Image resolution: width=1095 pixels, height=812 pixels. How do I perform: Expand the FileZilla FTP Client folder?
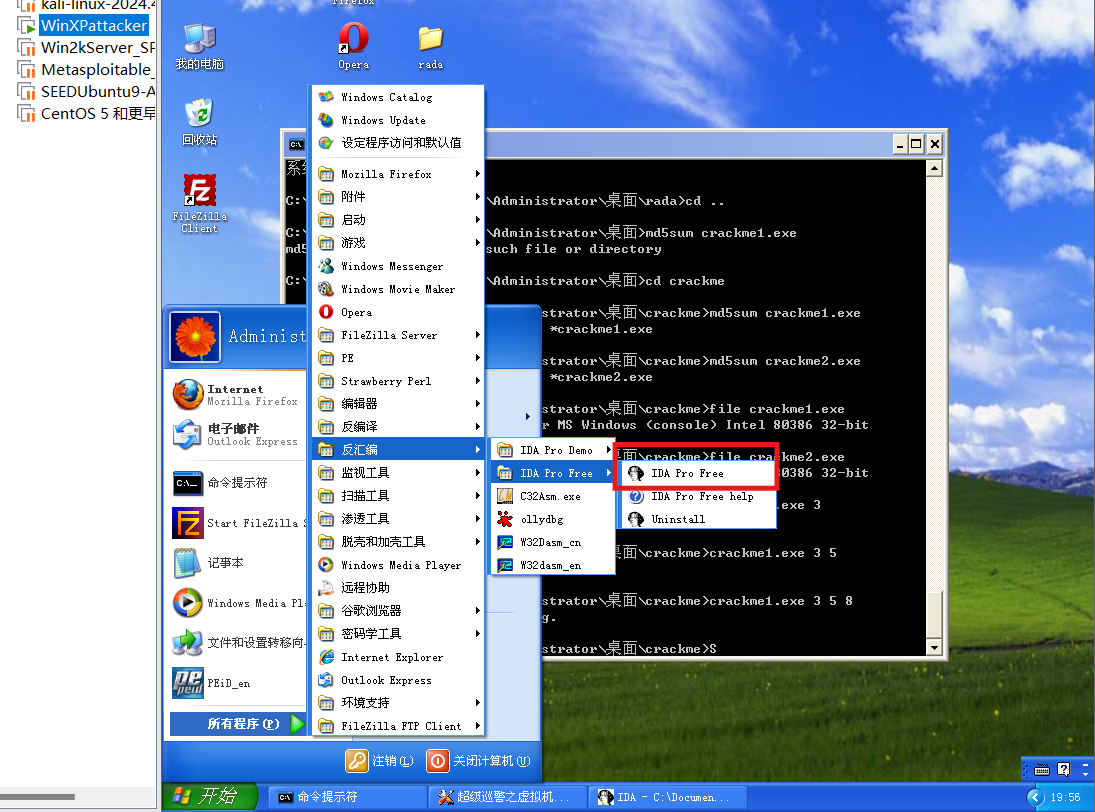[x=398, y=726]
